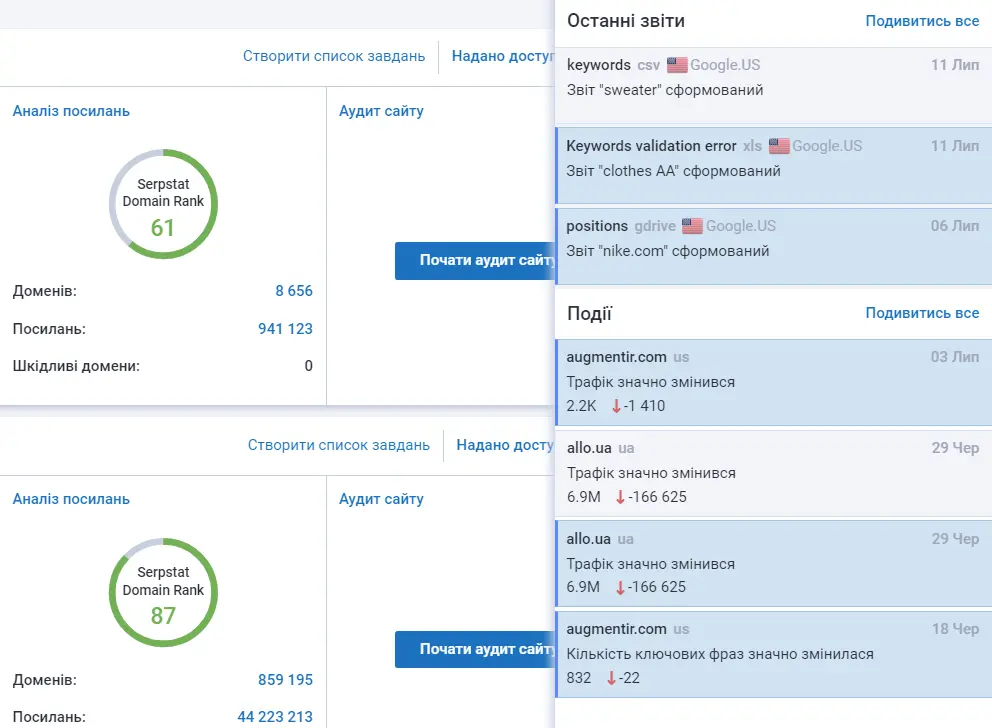This screenshot has height=728, width=992.
Task: Click the US flag beside positions gdrive
Action: click(692, 226)
